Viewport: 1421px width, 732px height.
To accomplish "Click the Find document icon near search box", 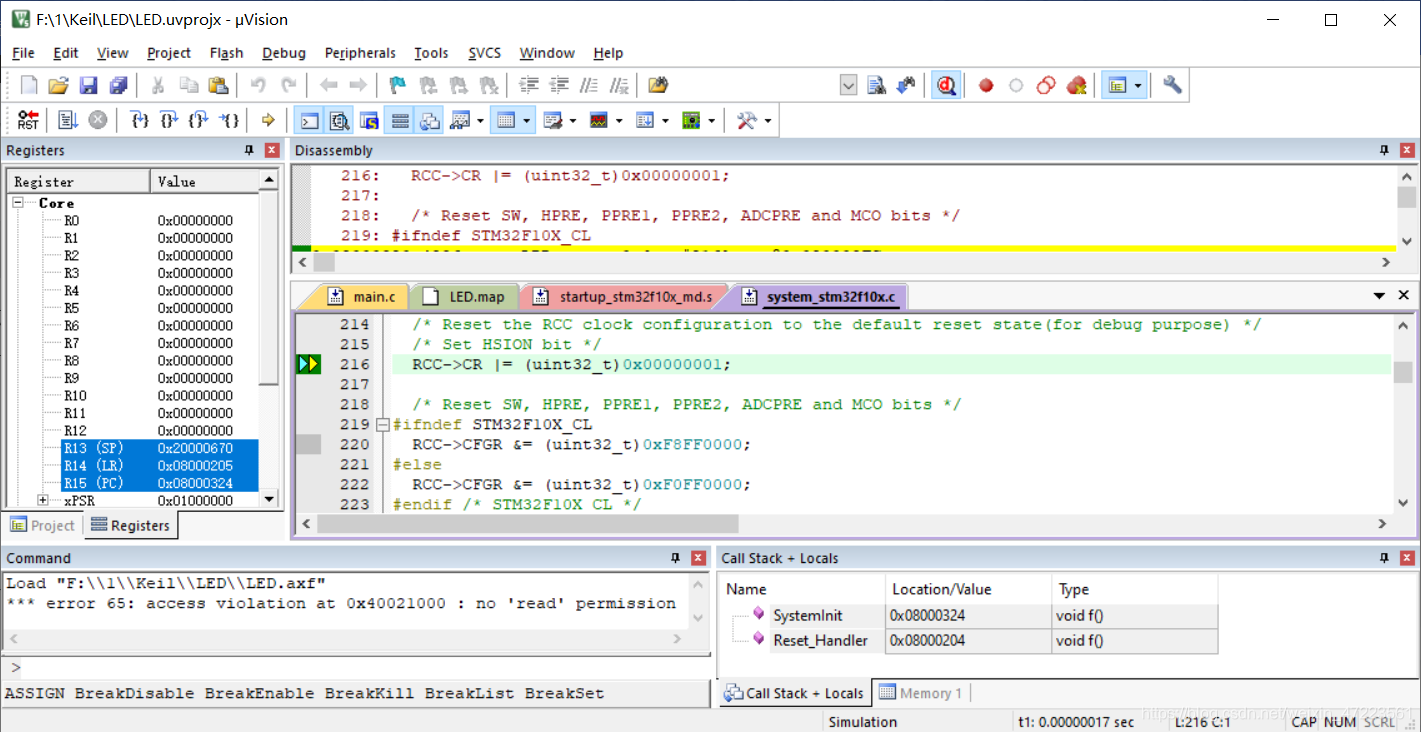I will 877,86.
